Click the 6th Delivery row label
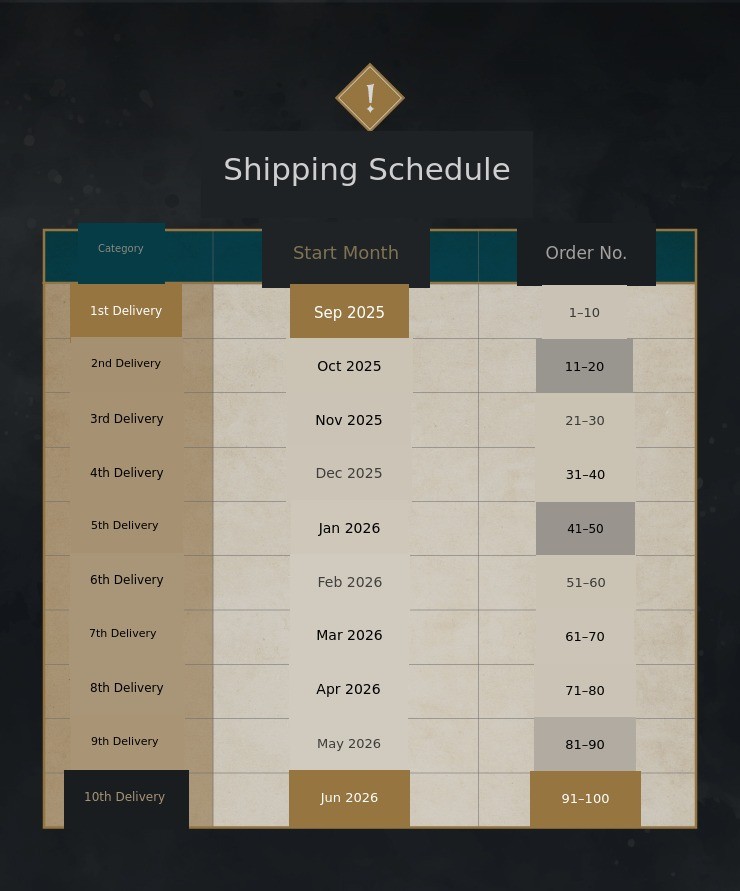The image size is (740, 891). click(x=126, y=580)
